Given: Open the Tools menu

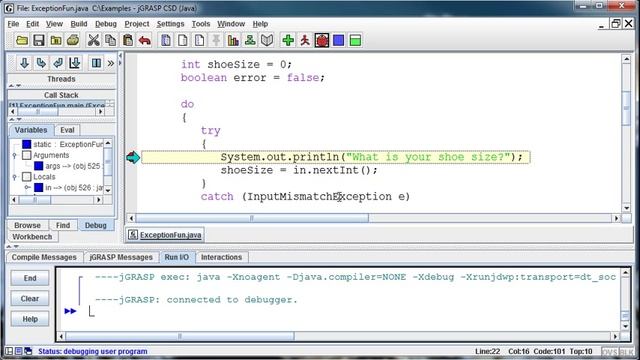Looking at the screenshot, I should point(201,24).
